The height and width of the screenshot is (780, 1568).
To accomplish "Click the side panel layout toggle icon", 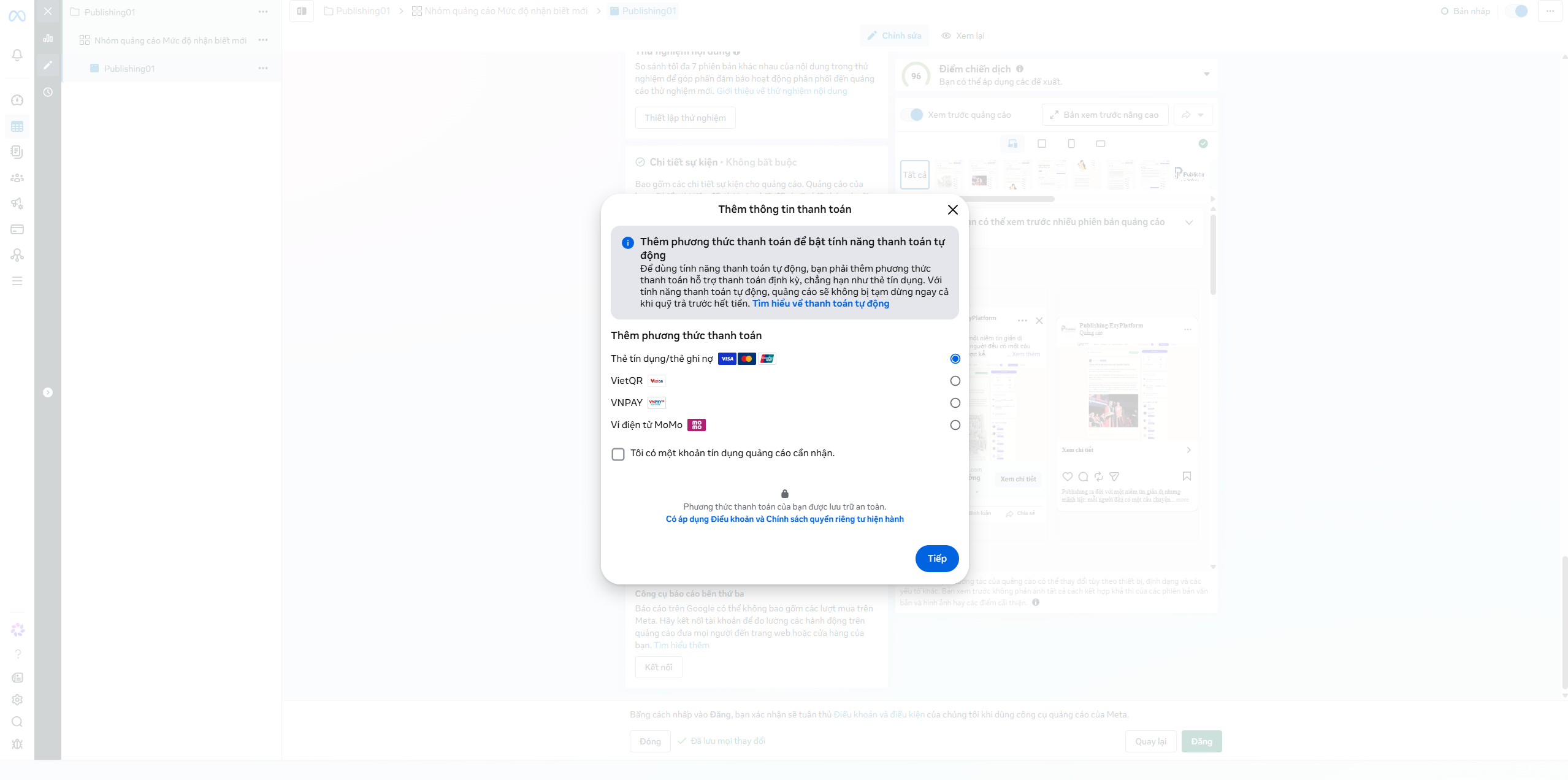I will (302, 11).
